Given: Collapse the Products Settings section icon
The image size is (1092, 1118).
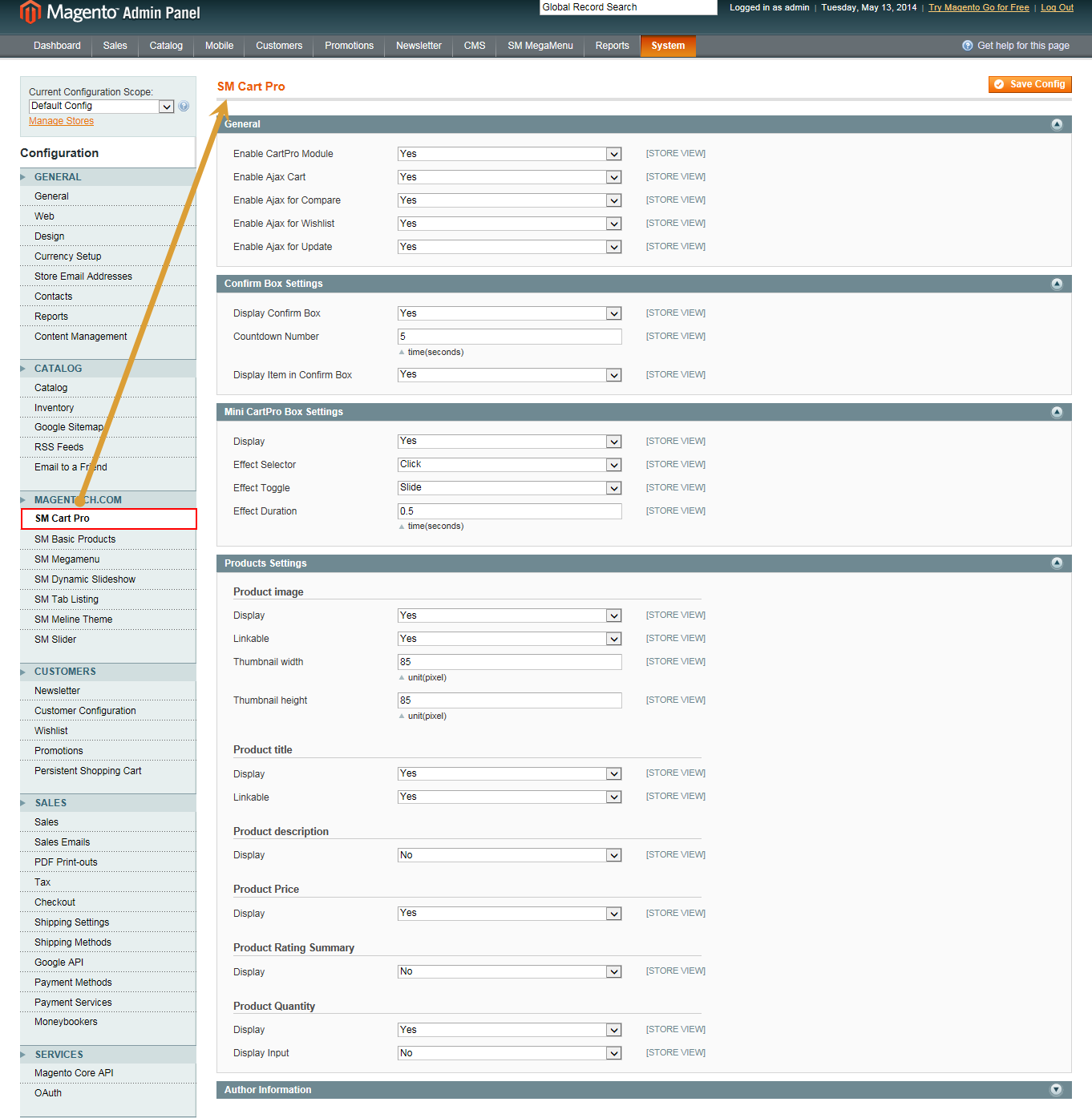Looking at the screenshot, I should [x=1056, y=563].
